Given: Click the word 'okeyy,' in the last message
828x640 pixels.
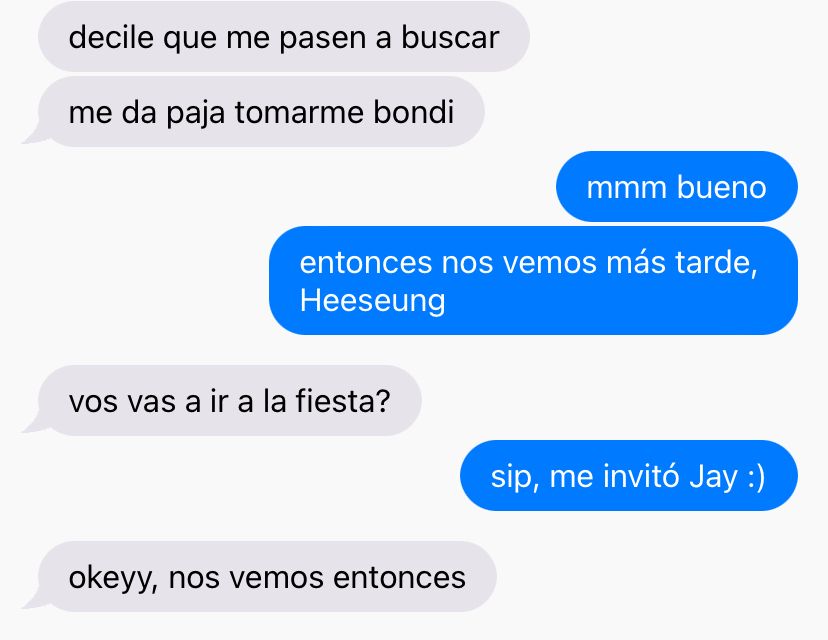Looking at the screenshot, I should [x=113, y=579].
